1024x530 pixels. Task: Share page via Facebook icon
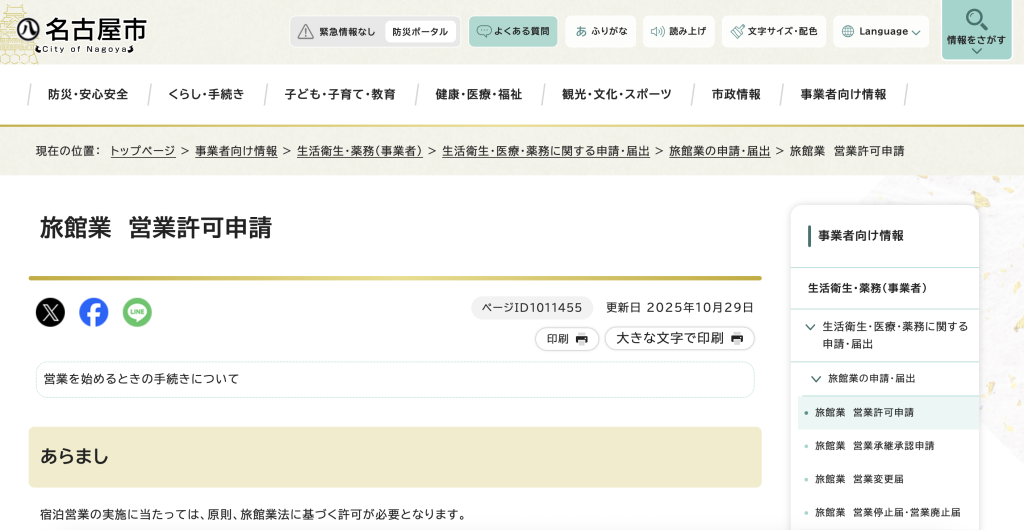coord(94,313)
